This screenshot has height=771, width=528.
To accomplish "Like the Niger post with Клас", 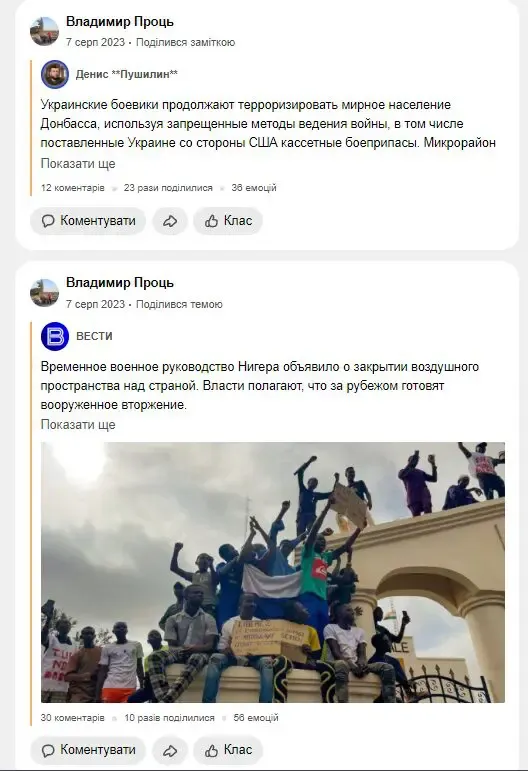I will click(228, 750).
